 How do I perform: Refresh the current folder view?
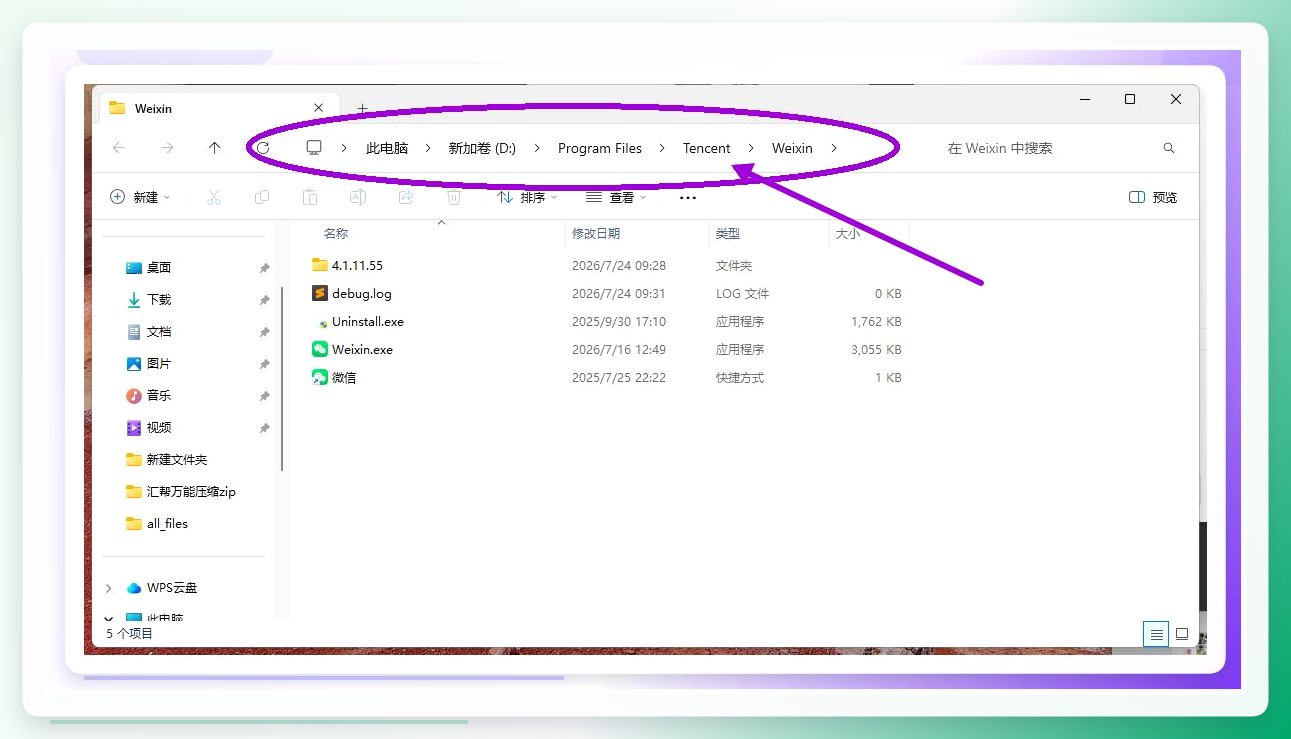(262, 148)
